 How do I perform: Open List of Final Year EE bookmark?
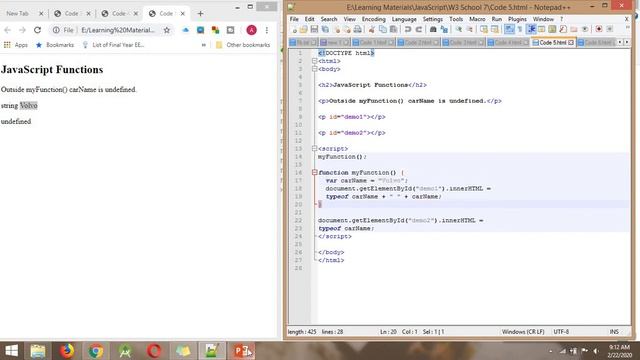coord(113,45)
